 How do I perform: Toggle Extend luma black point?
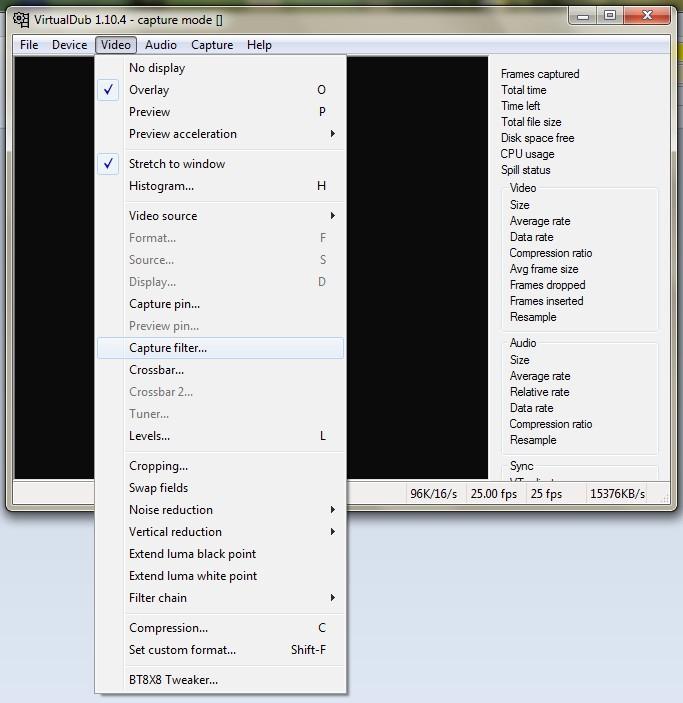pos(220,554)
